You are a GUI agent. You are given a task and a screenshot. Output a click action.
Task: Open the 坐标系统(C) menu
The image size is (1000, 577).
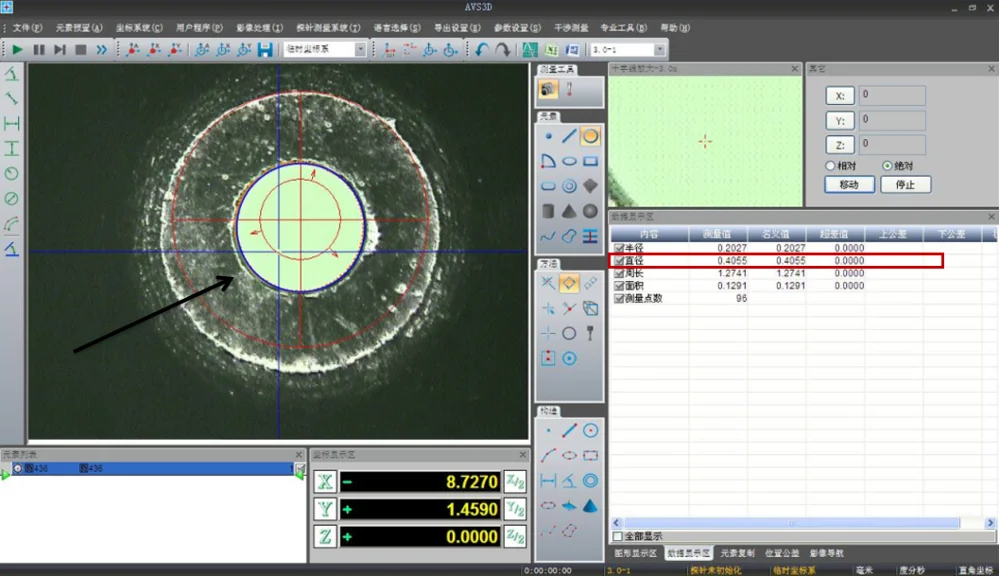[139, 28]
